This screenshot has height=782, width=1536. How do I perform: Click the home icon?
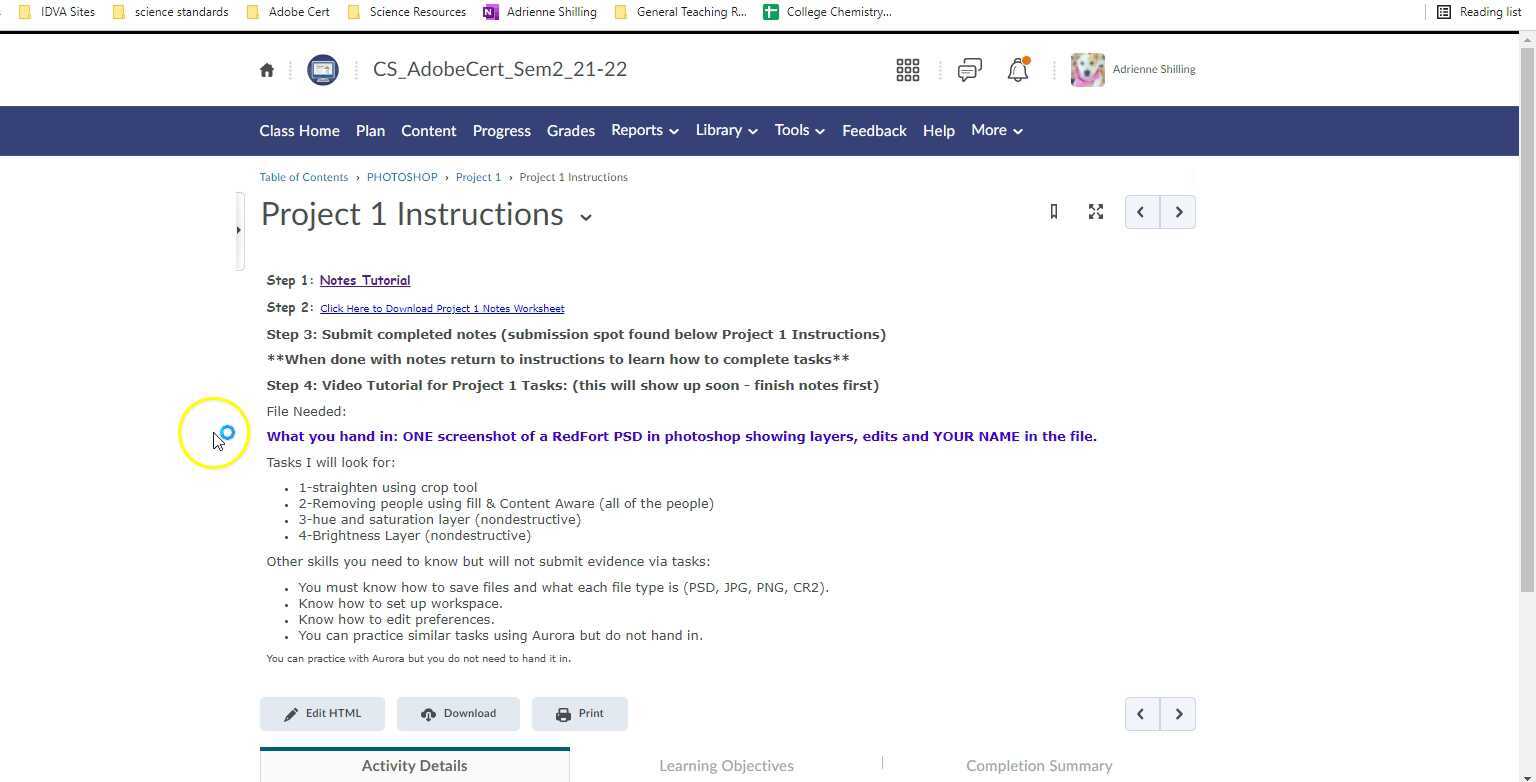click(267, 69)
